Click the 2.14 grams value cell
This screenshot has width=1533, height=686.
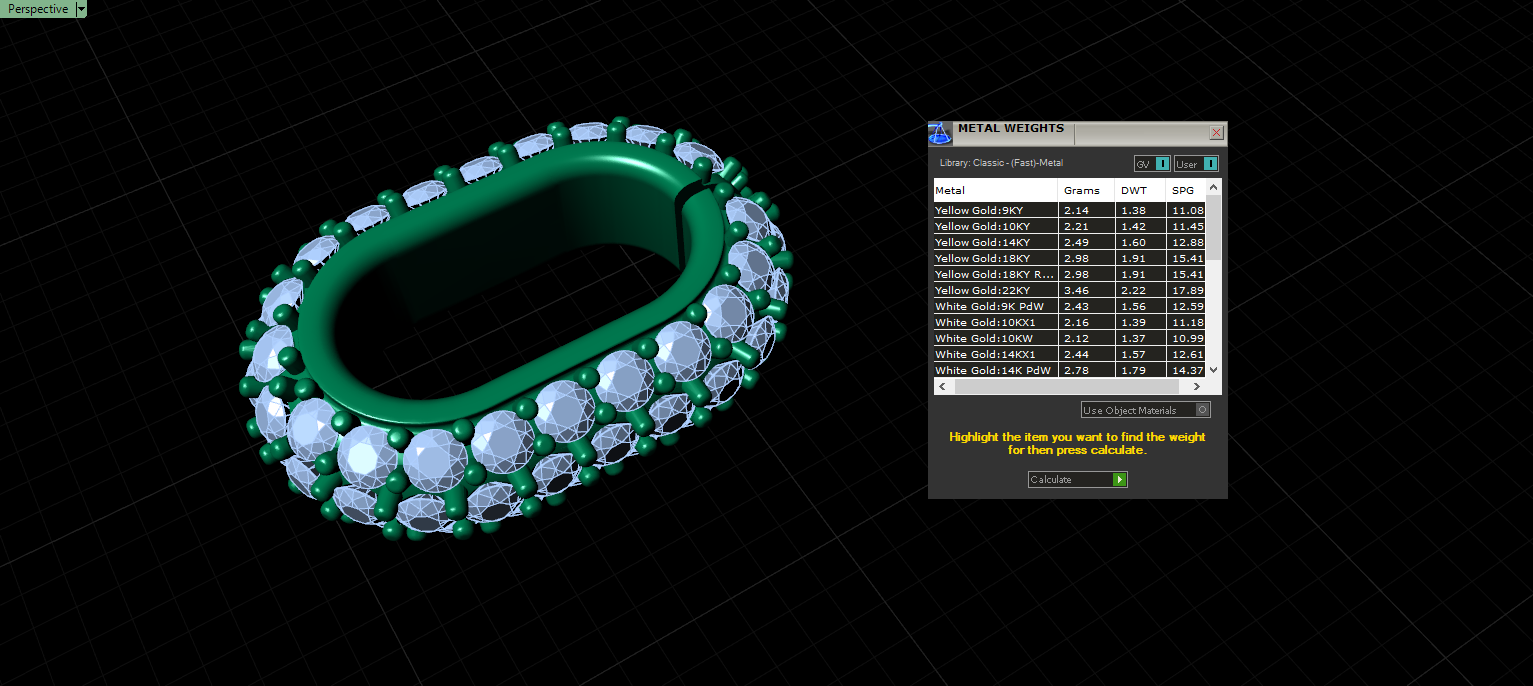1086,210
